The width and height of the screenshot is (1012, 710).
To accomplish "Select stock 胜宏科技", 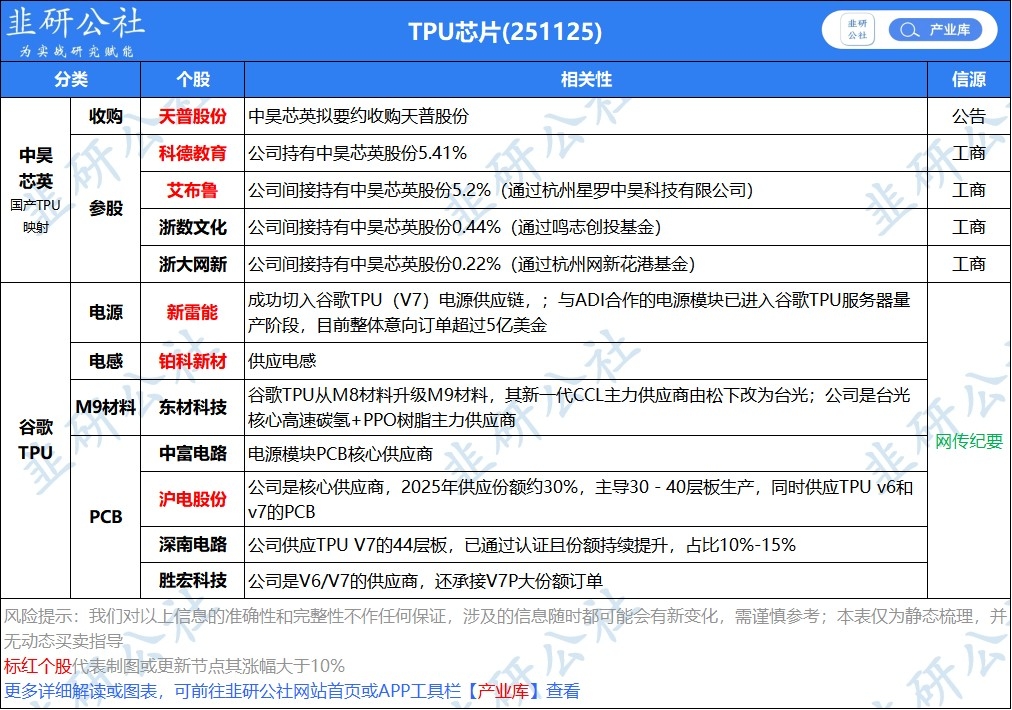I will coord(192,581).
